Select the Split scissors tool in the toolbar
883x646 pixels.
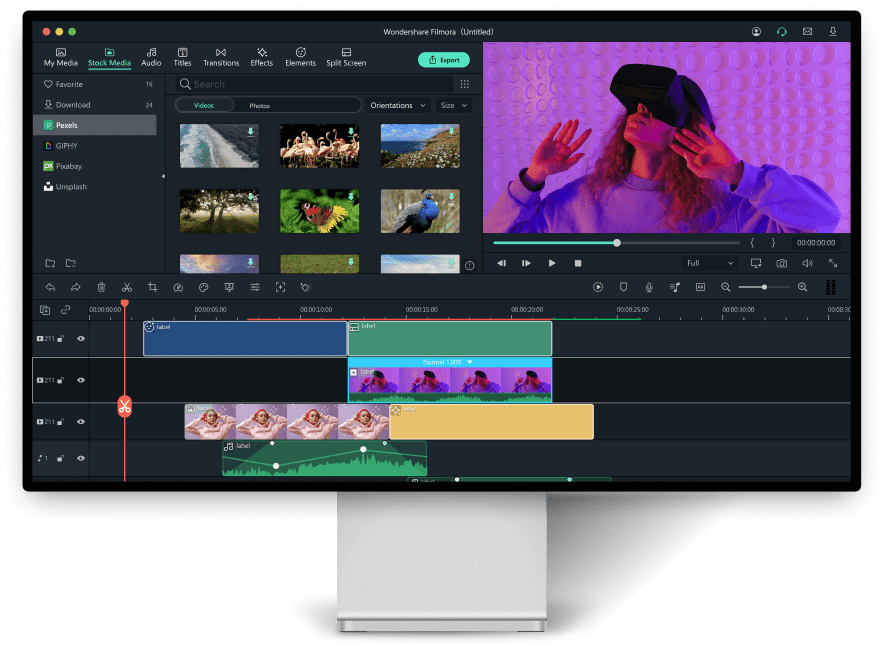pyautogui.click(x=127, y=287)
